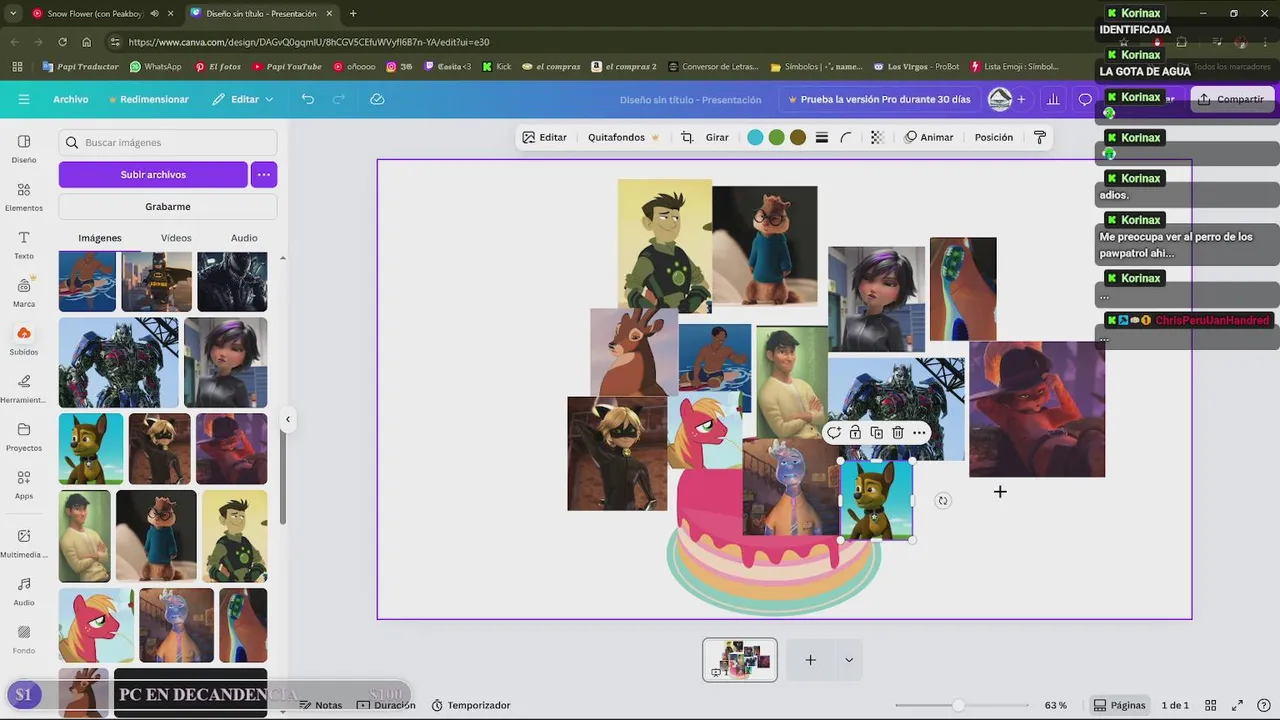Expand the Editar mode dropdown
This screenshot has width=1280, height=720.
[243, 99]
